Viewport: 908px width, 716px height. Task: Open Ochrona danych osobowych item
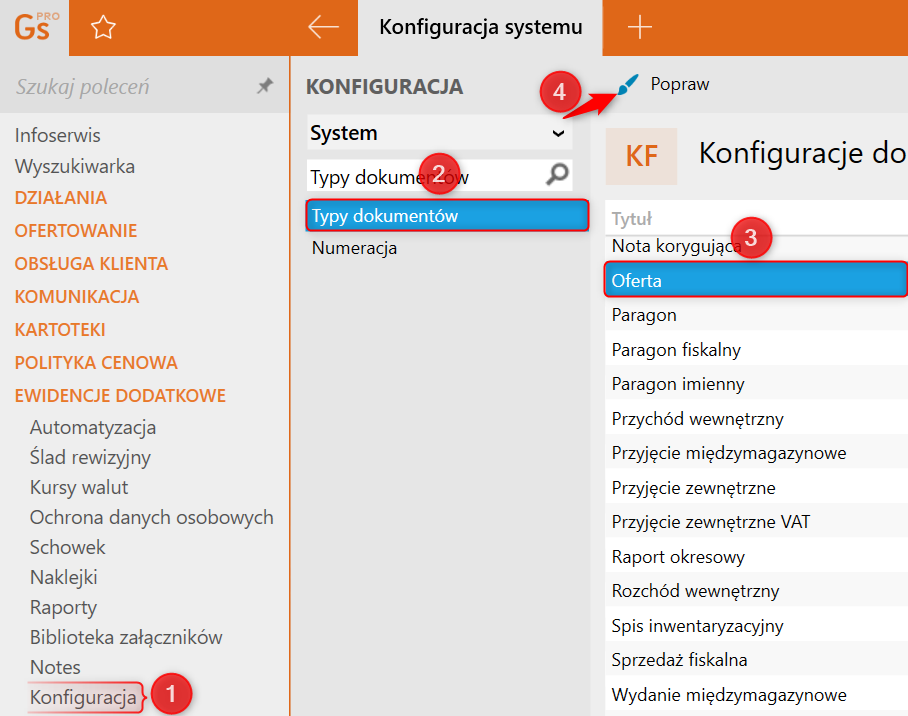click(152, 517)
